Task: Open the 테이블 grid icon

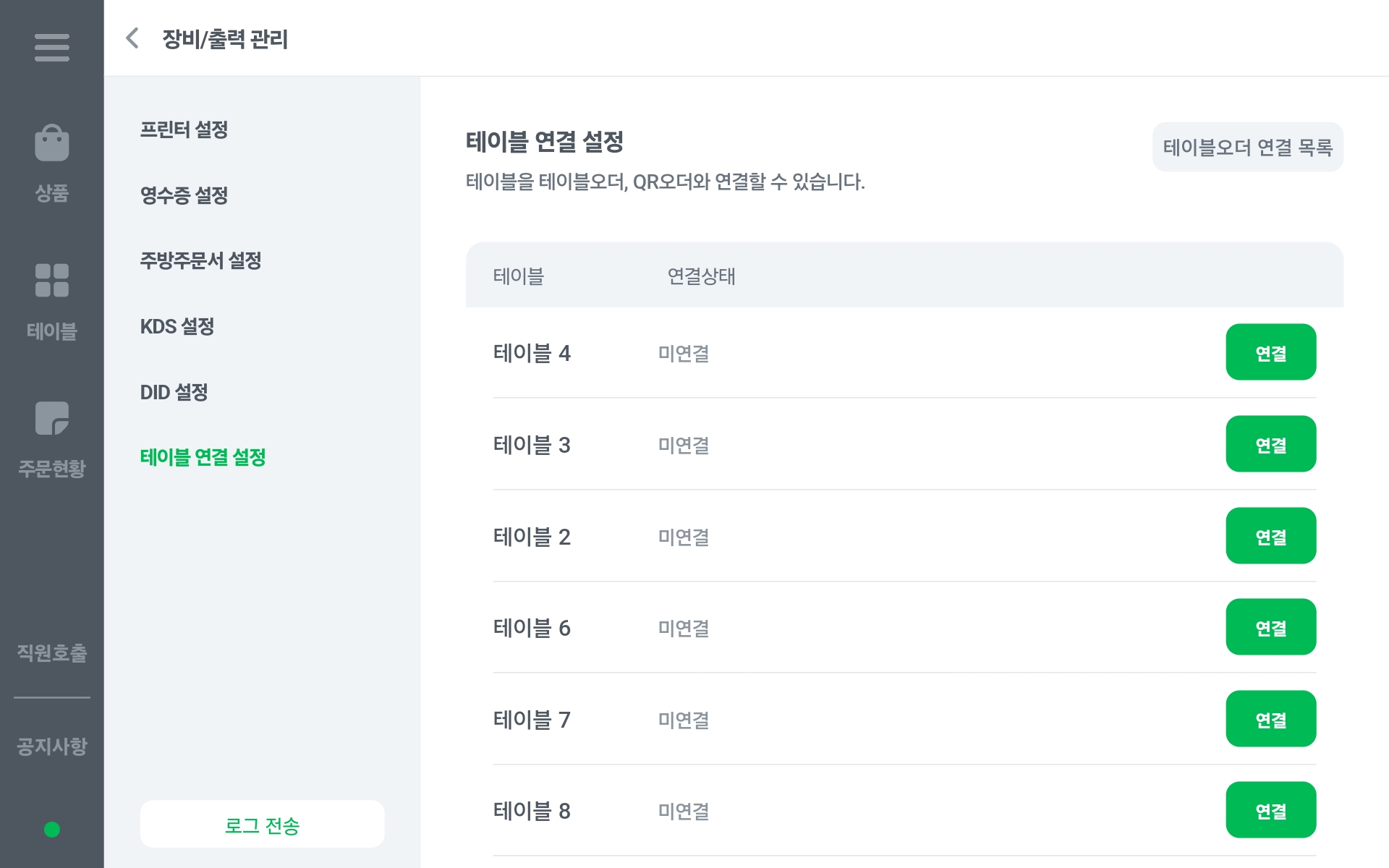Action: 51,281
